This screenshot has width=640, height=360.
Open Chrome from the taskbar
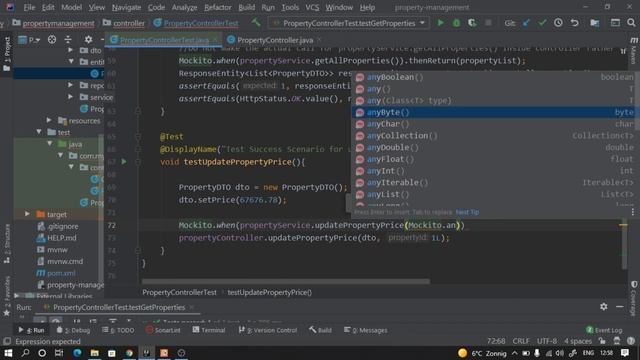tap(129, 353)
